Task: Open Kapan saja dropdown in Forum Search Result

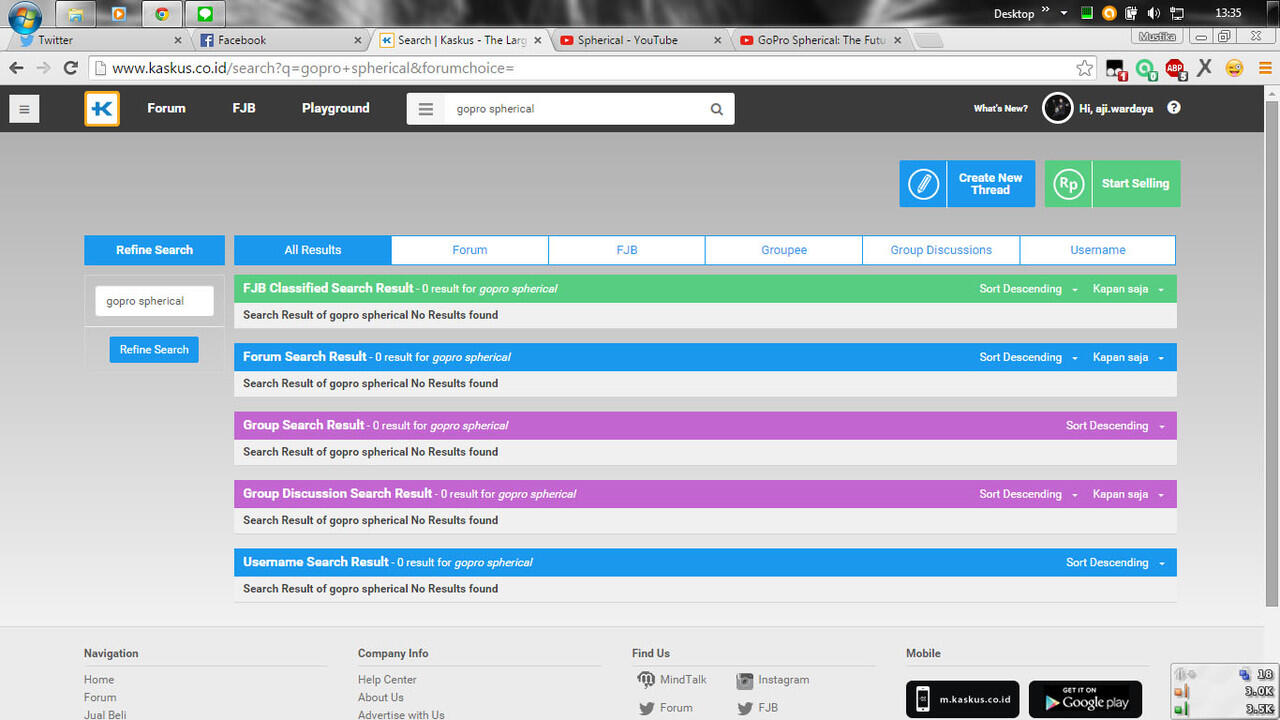Action: coord(1128,357)
